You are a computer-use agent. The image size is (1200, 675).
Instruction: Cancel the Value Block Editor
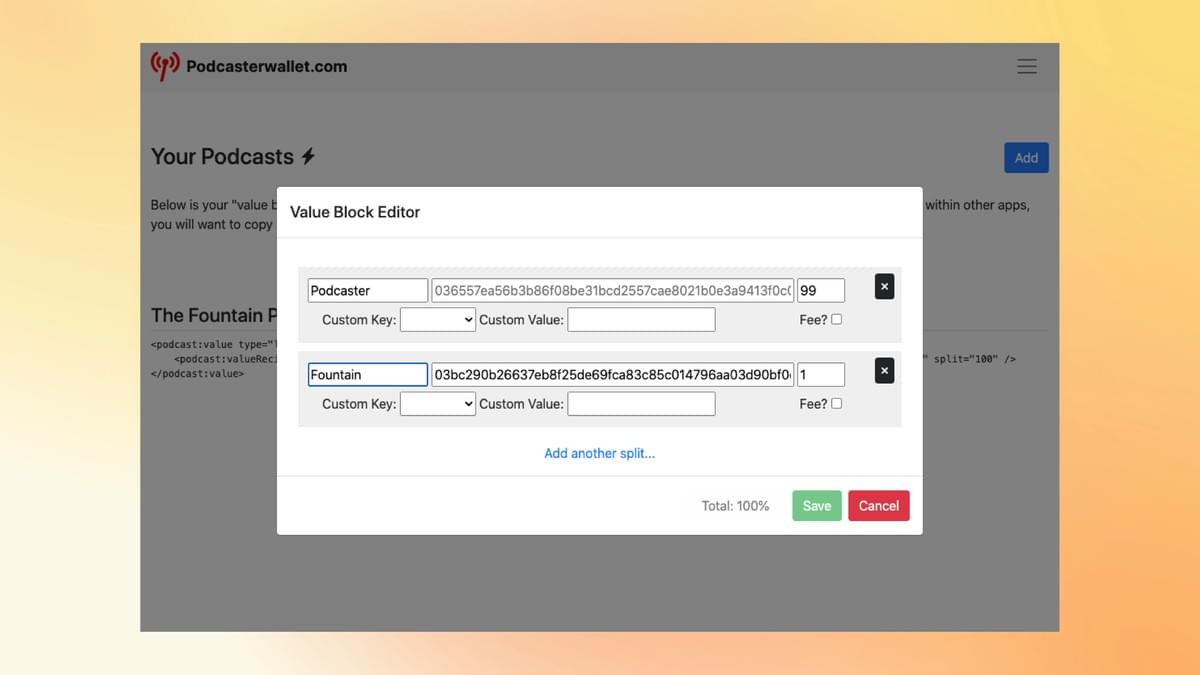(879, 505)
